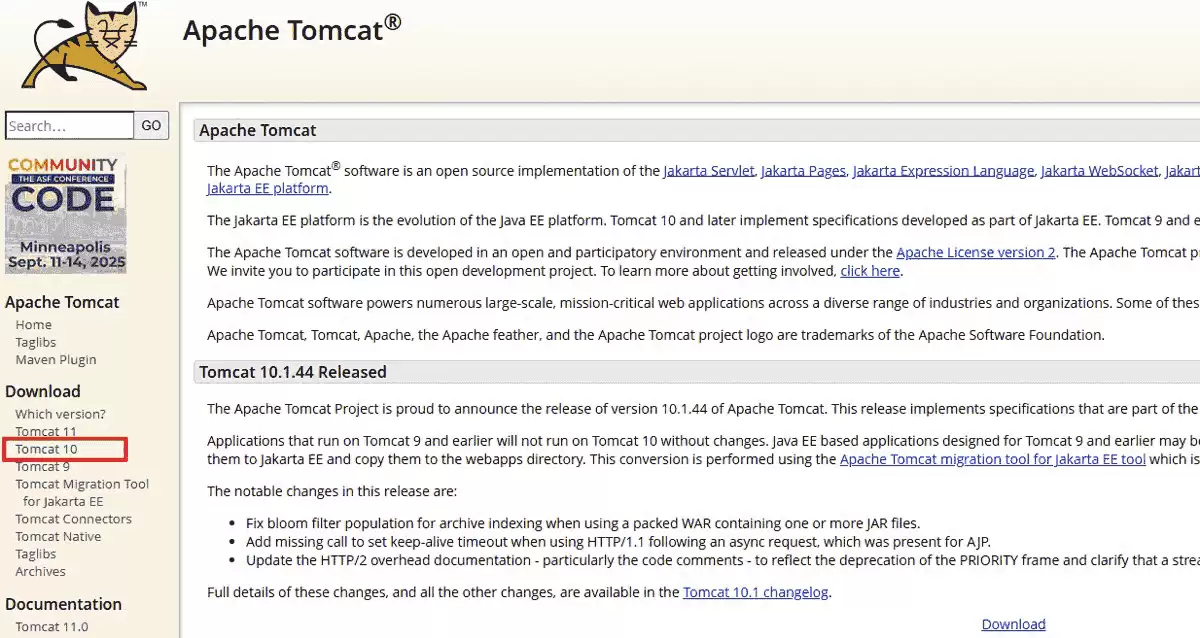Focus the Search input field
Screen dimensions: 1200x638
coord(69,125)
